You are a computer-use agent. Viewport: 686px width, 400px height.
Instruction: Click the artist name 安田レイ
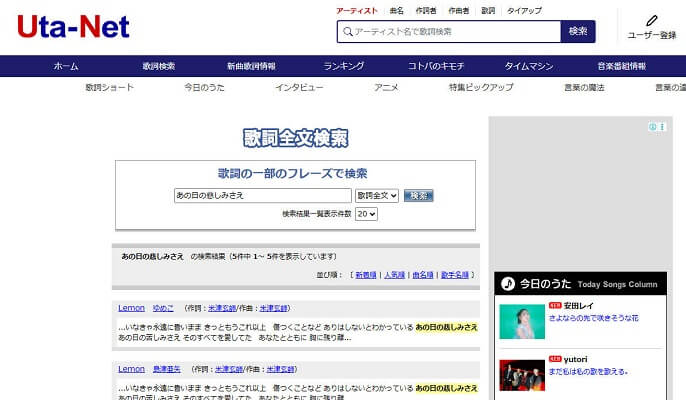[578, 305]
